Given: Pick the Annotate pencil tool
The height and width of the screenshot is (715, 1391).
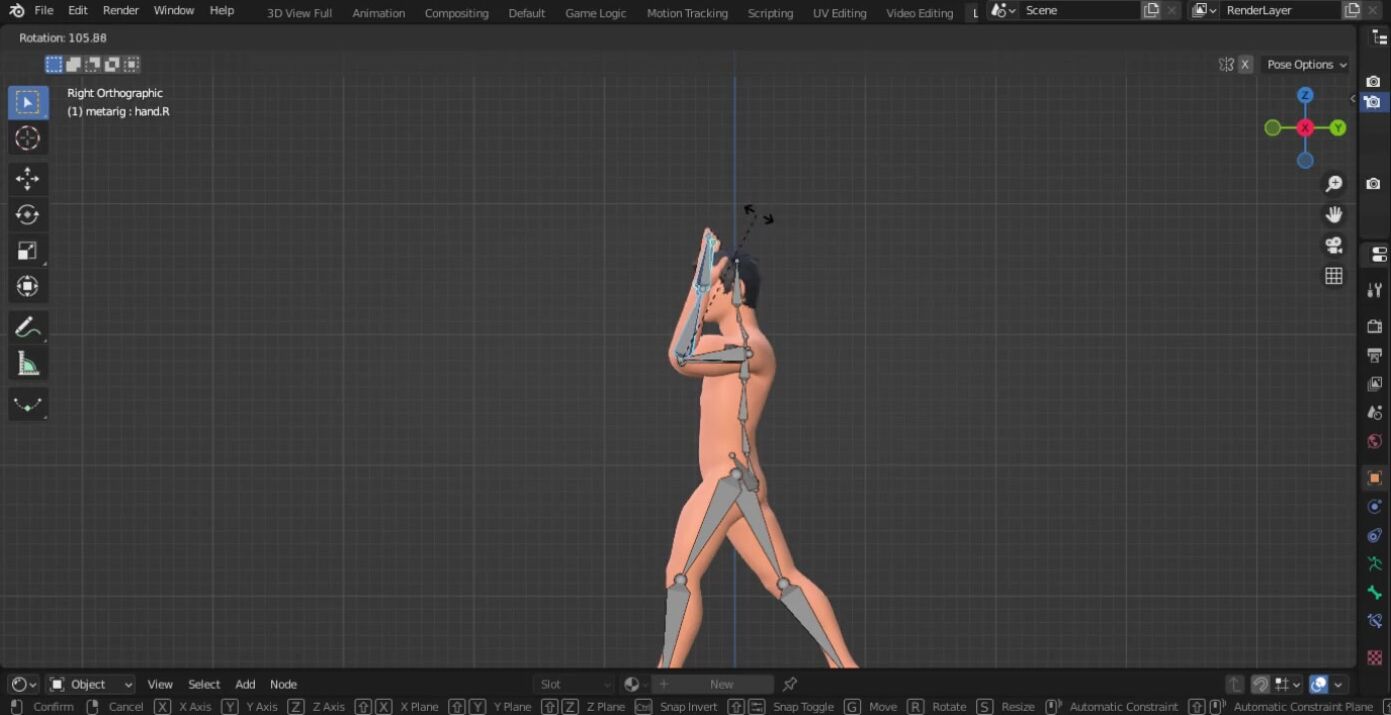Looking at the screenshot, I should pyautogui.click(x=28, y=327).
